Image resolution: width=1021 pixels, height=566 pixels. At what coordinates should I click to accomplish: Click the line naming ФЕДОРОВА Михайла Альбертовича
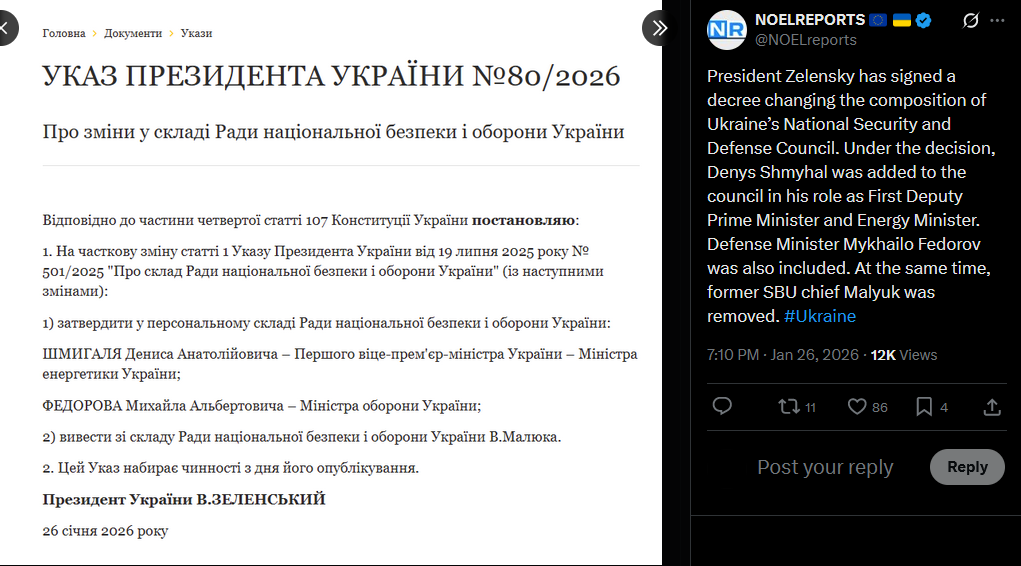pyautogui.click(x=262, y=406)
